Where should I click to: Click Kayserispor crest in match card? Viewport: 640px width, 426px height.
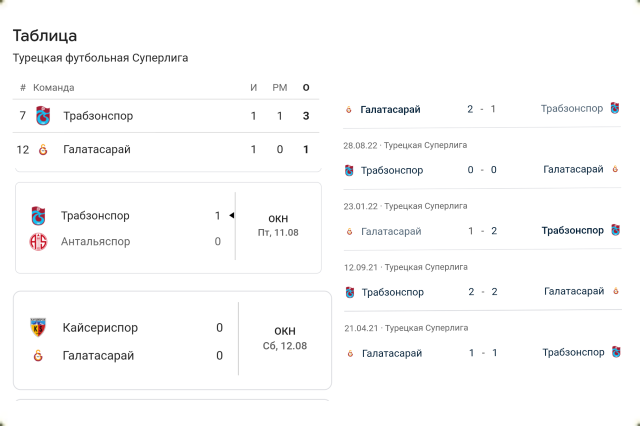(40, 328)
